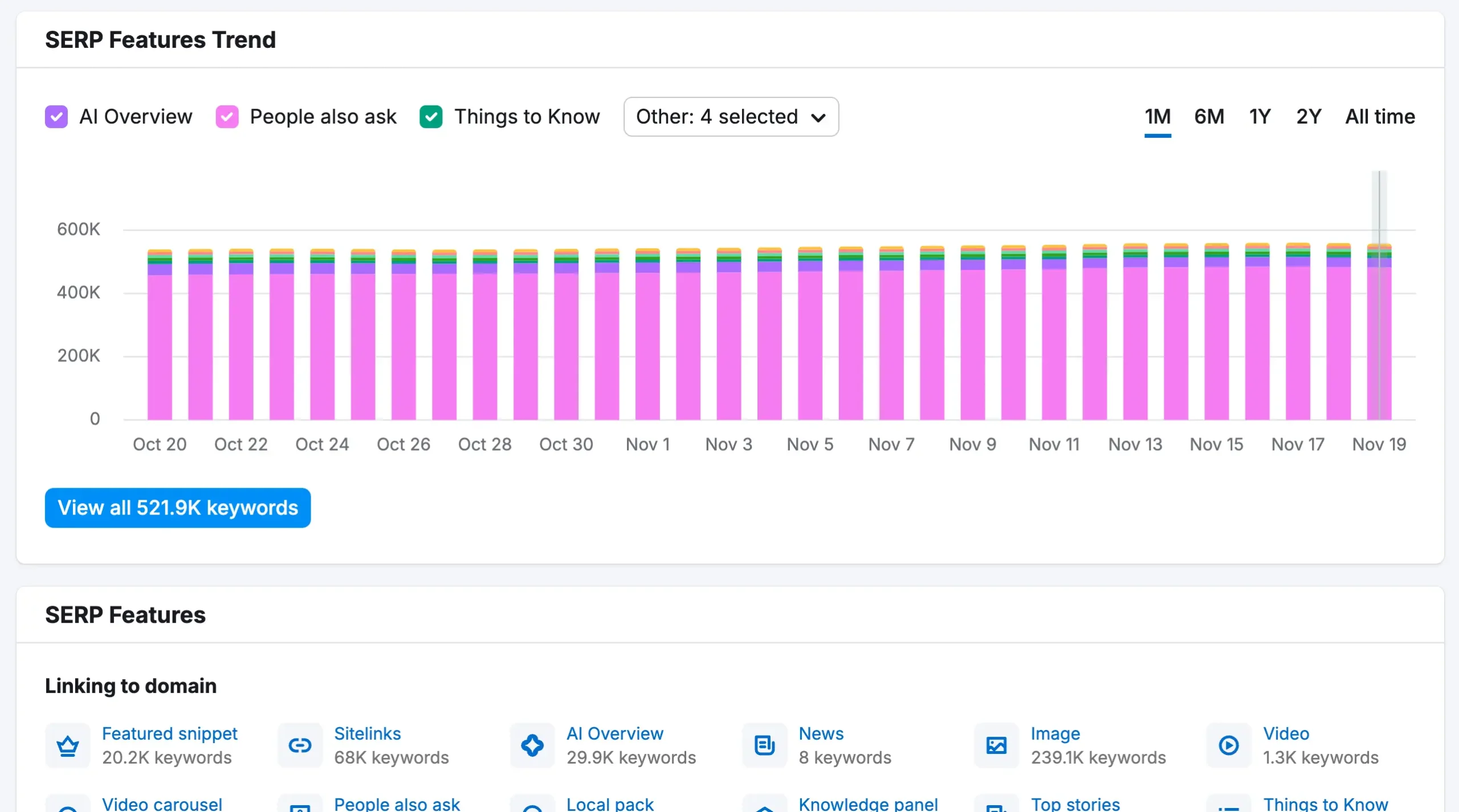Image resolution: width=1459 pixels, height=812 pixels.
Task: Click the Video play icon
Action: coord(1228,745)
